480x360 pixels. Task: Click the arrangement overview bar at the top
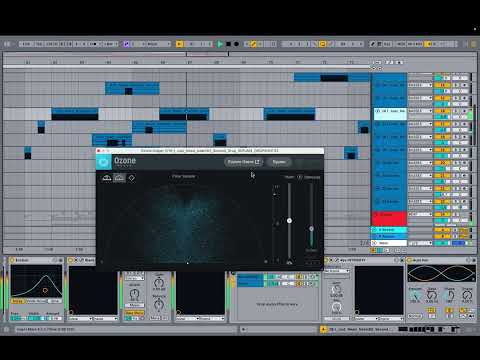coord(240,54)
